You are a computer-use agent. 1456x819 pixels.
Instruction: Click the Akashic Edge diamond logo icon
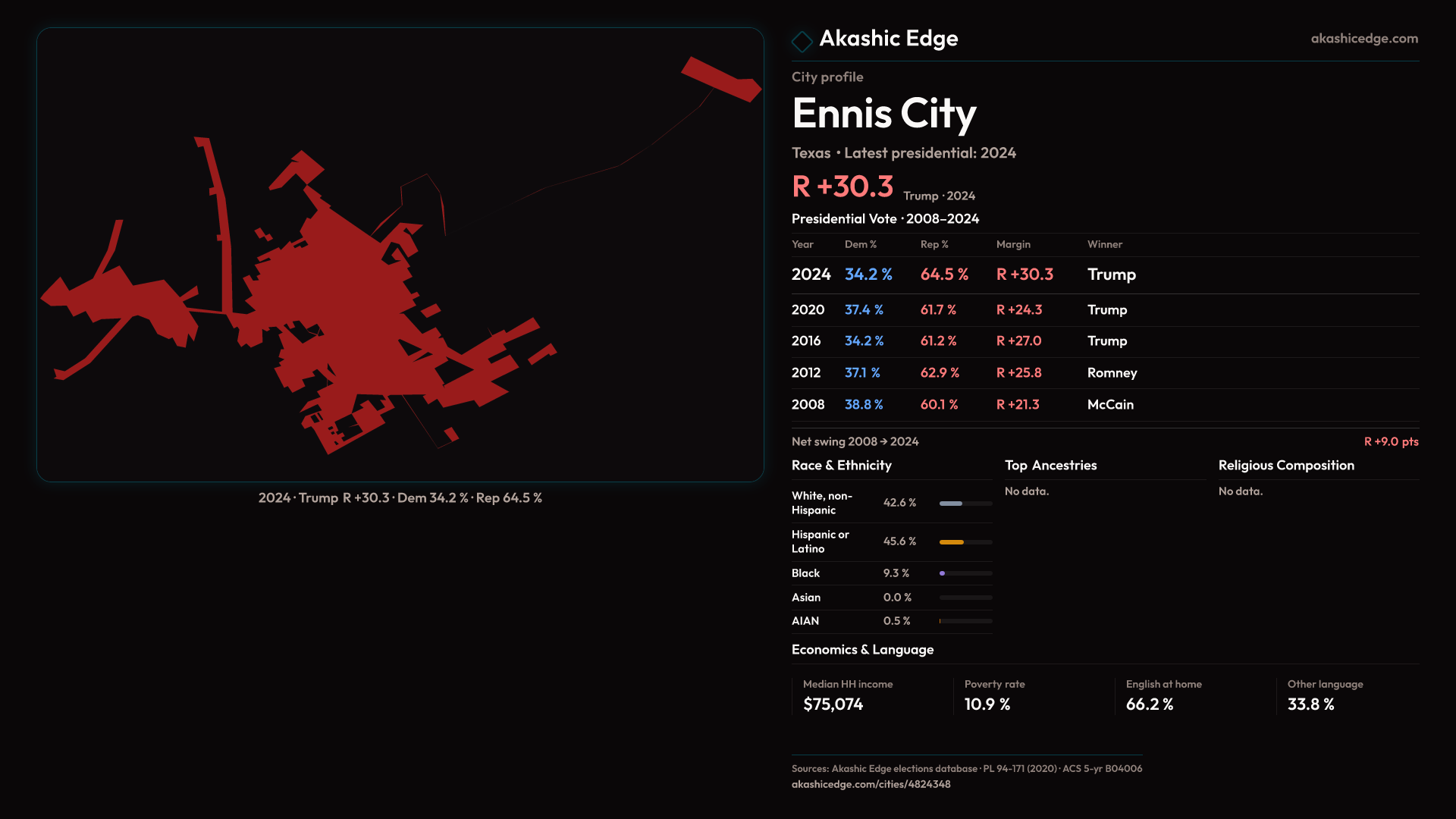802,41
